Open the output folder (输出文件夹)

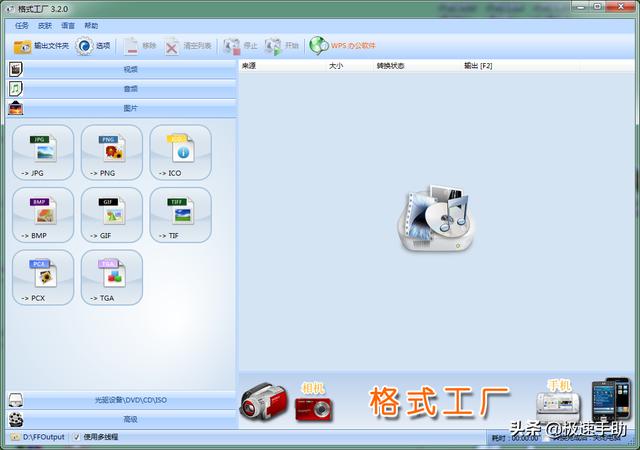tap(41, 46)
